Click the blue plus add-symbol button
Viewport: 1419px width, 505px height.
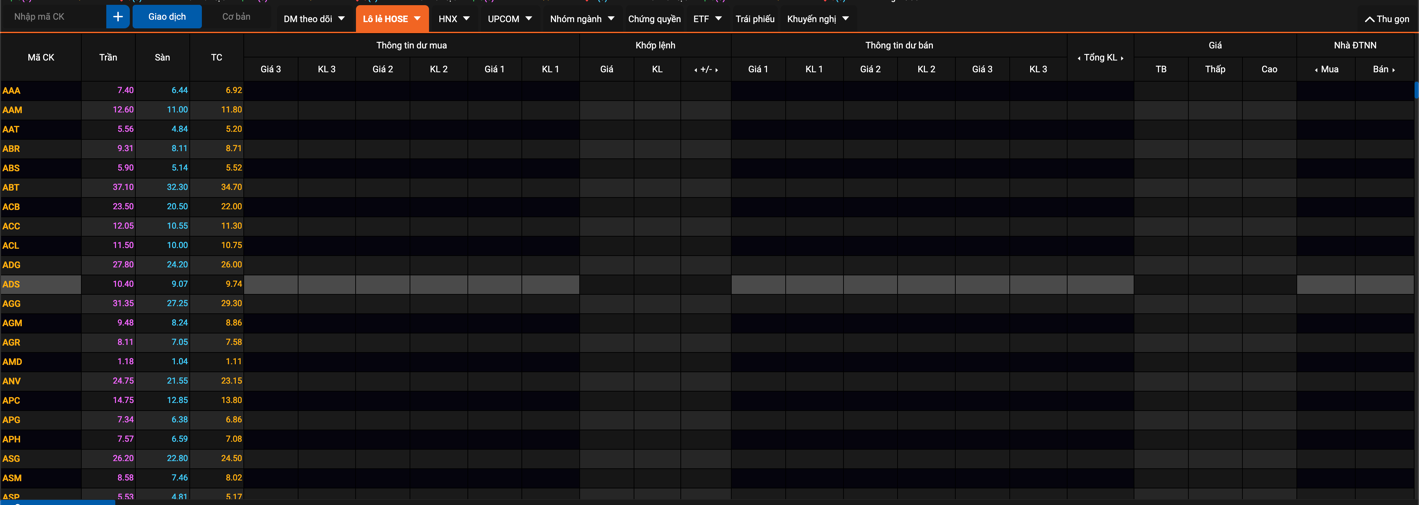(x=117, y=17)
